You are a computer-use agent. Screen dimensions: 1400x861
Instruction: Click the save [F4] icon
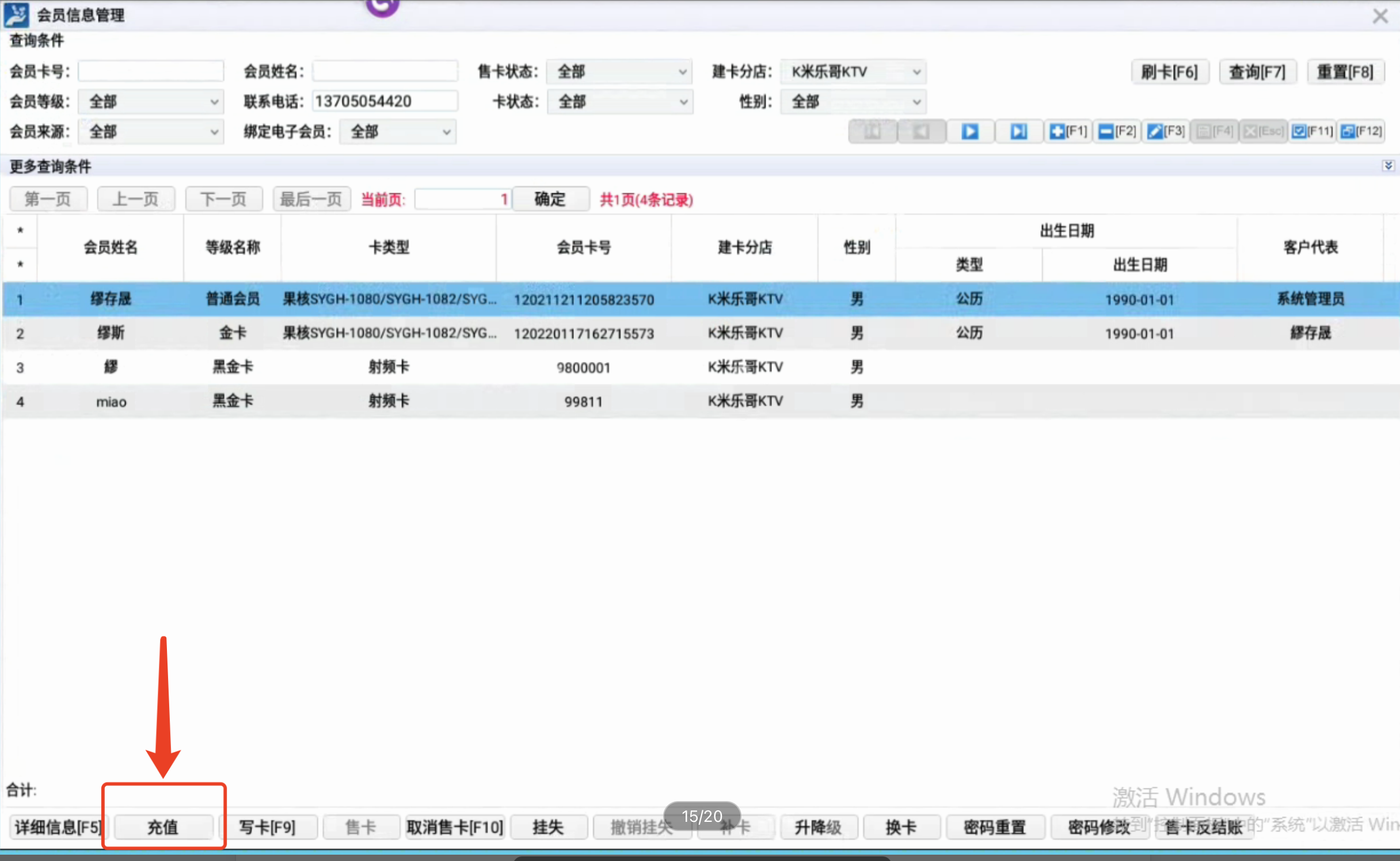[1214, 132]
